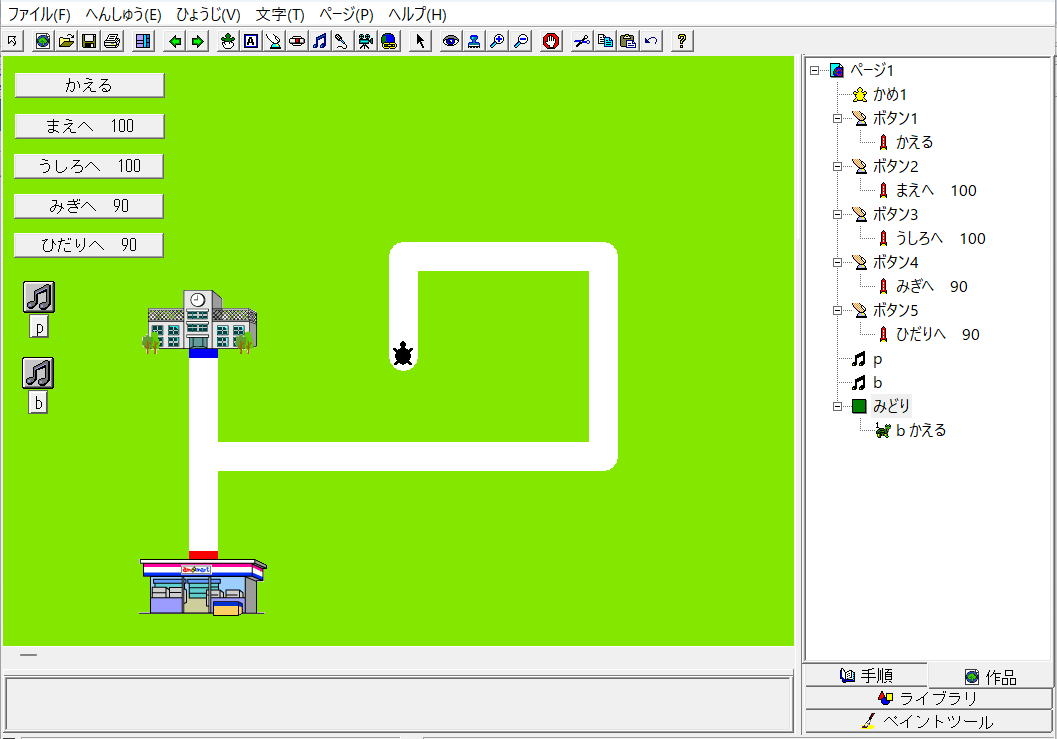Open the ファイル(F) menu
1057x739 pixels.
38,14
